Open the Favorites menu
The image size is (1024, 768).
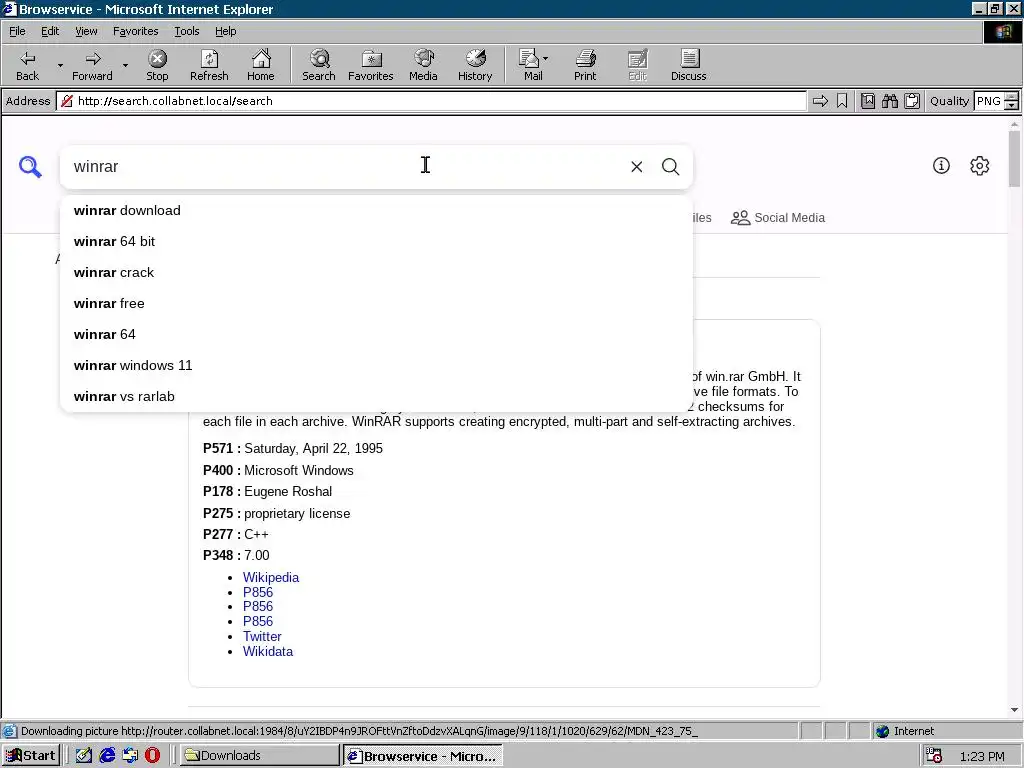135,31
